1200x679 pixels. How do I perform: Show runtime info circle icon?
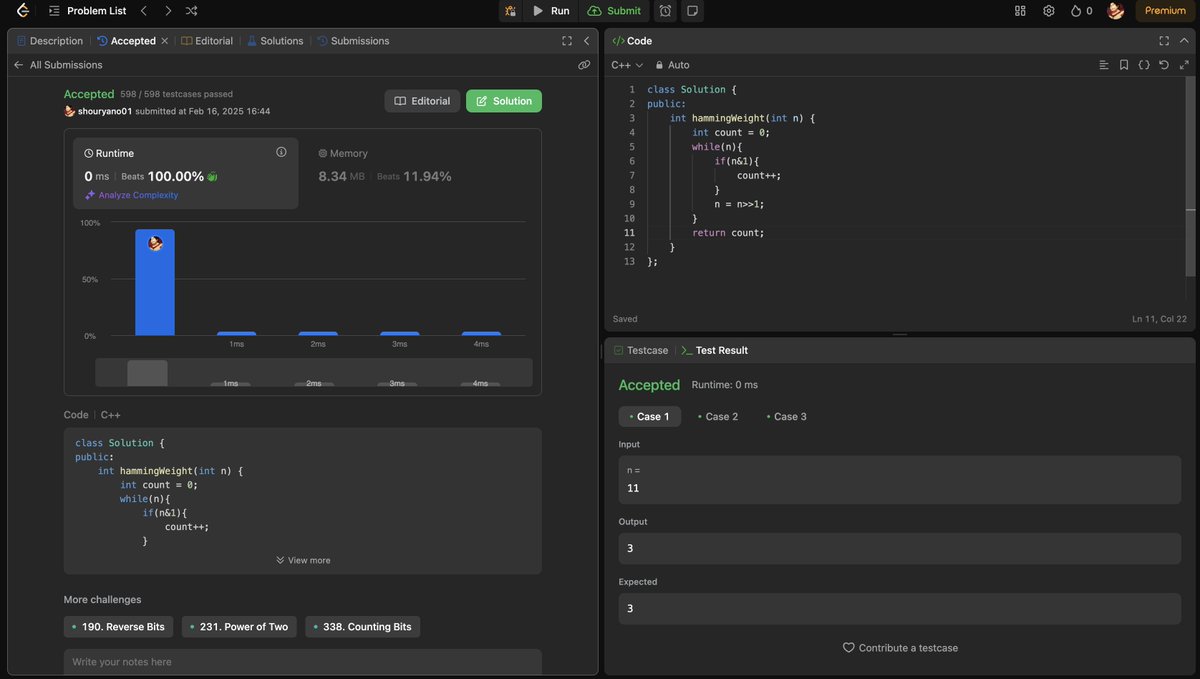coord(281,152)
